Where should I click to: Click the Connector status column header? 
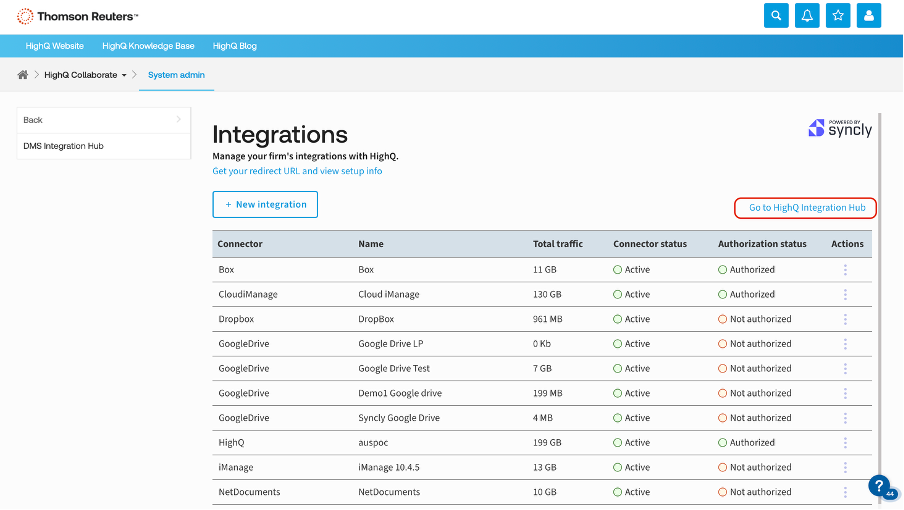(x=650, y=244)
